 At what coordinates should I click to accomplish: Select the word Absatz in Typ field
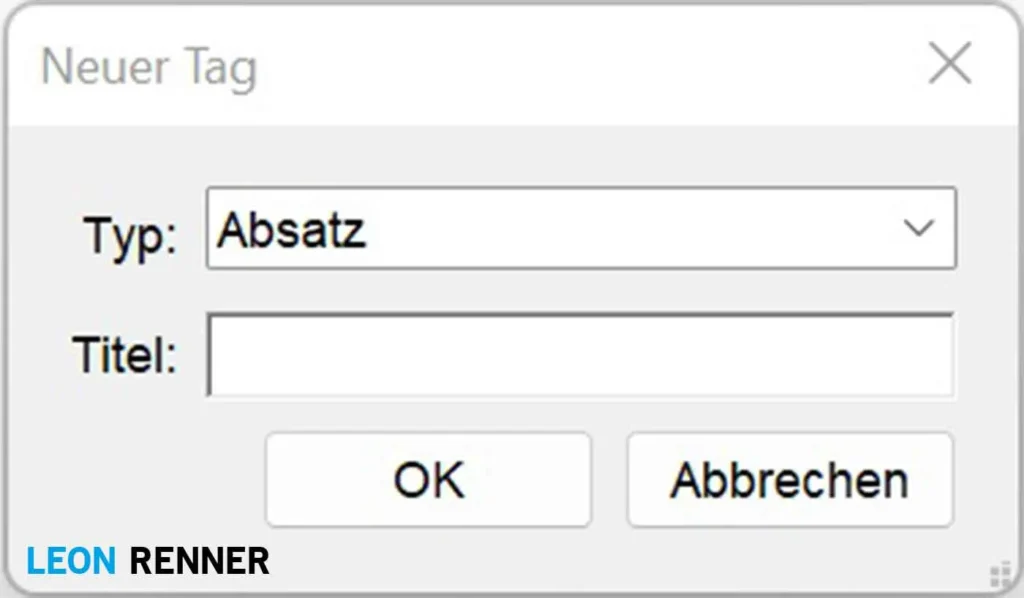click(x=291, y=230)
